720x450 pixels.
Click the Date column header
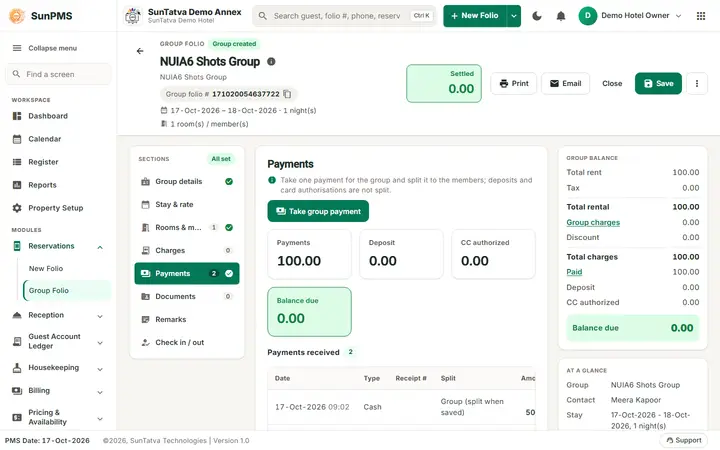pyautogui.click(x=282, y=378)
